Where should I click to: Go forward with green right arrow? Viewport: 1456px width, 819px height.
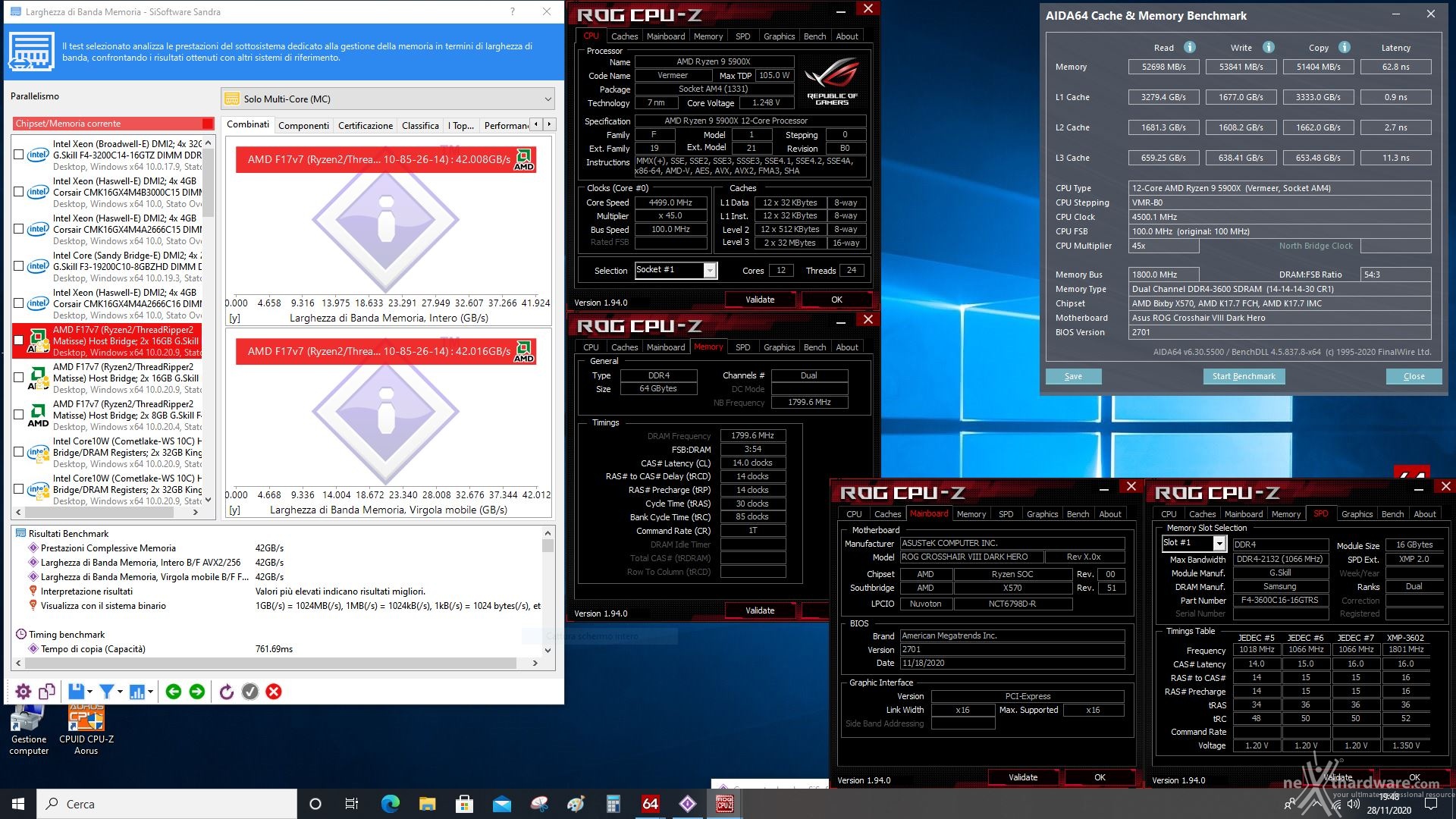pyautogui.click(x=197, y=692)
